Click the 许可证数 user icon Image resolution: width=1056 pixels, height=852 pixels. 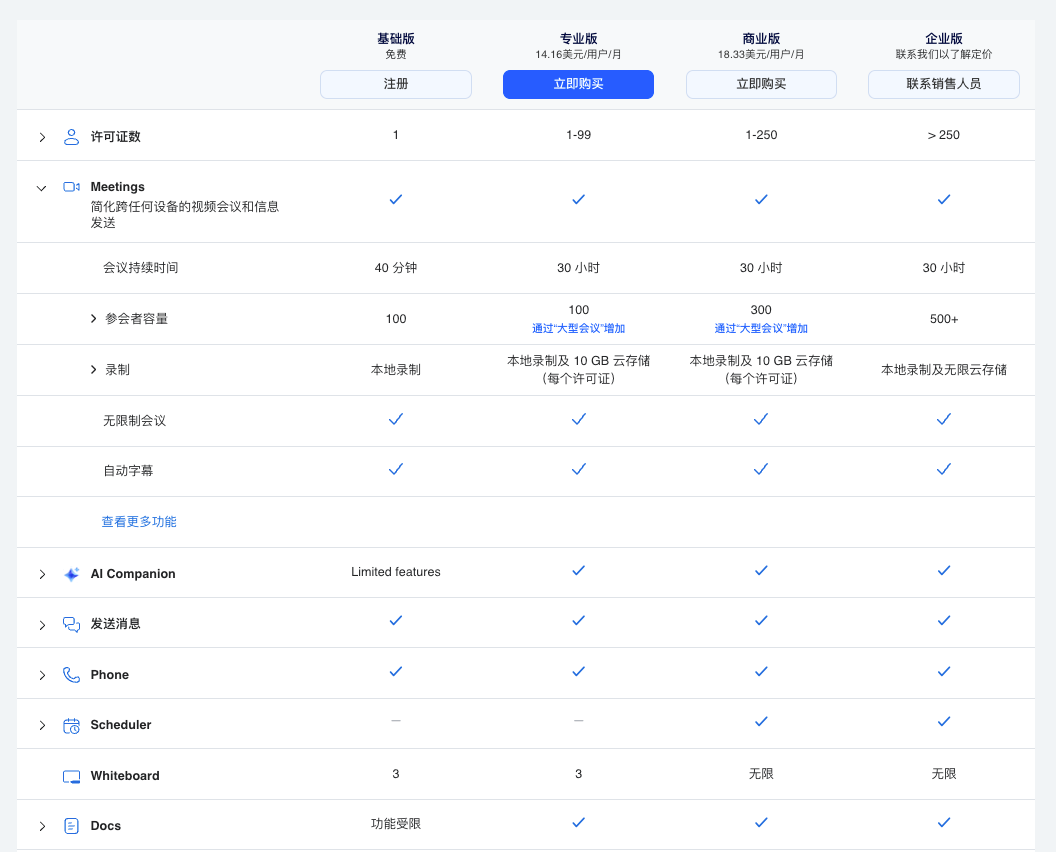click(71, 135)
